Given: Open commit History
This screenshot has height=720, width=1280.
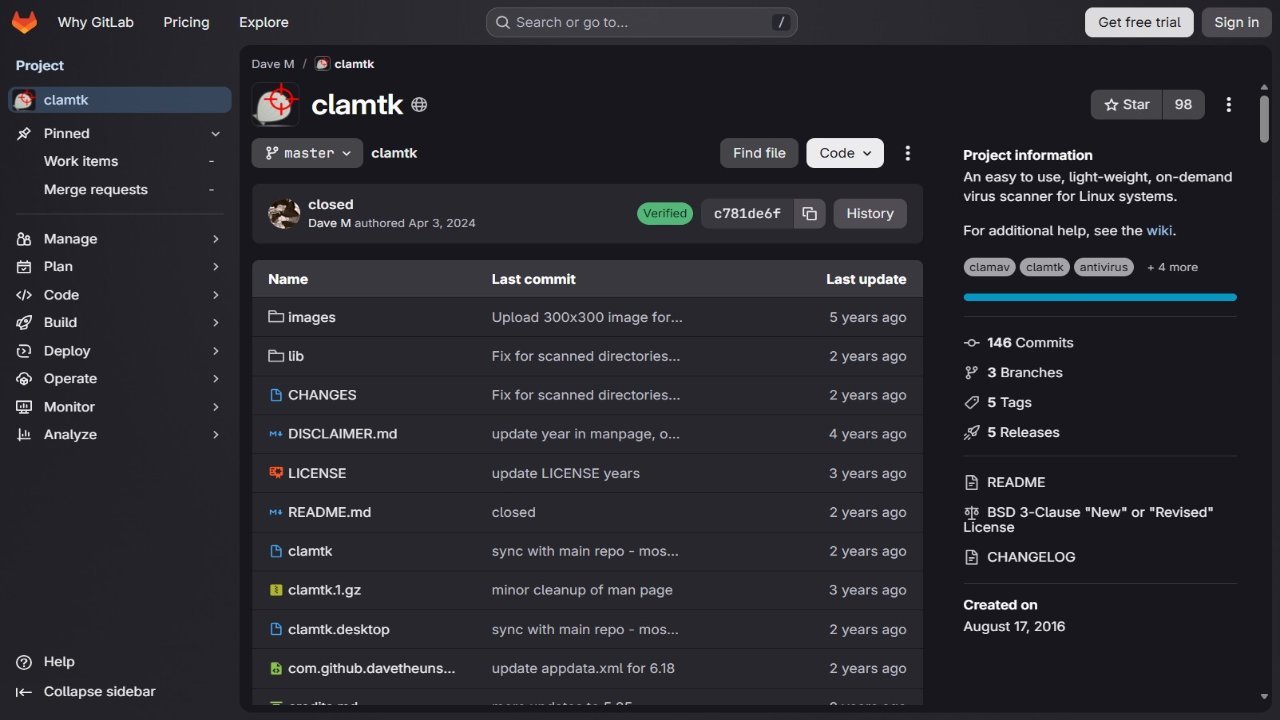Looking at the screenshot, I should 870,213.
